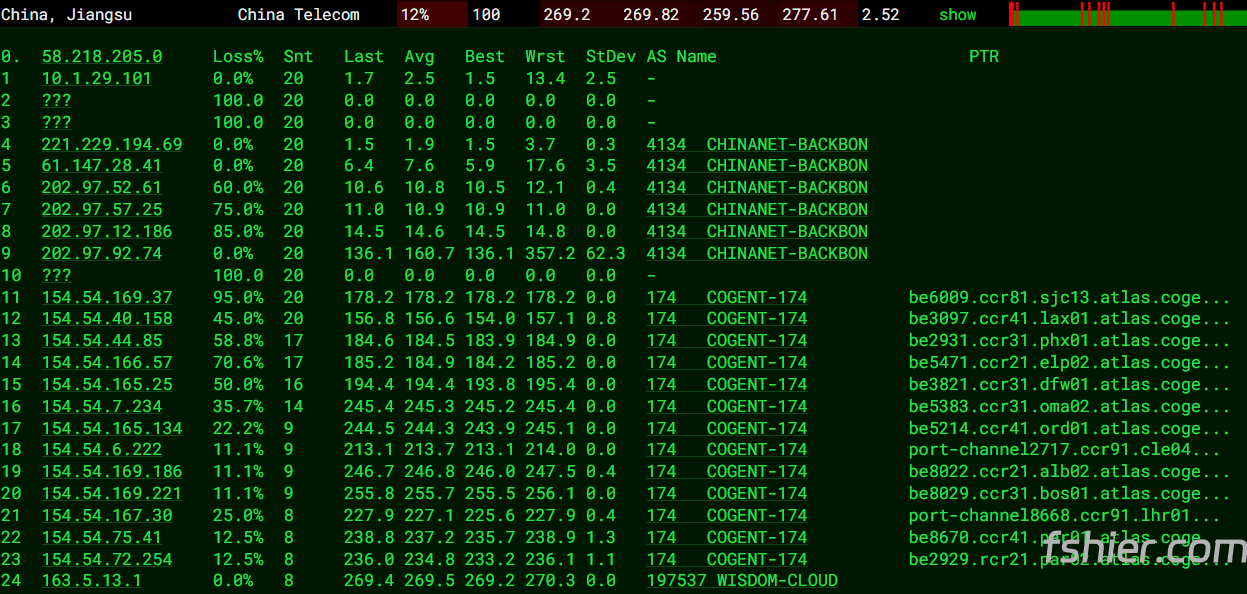Viewport: 1247px width, 594px height.
Task: Open final hop IP 163.5.13.1
Action: (x=91, y=581)
